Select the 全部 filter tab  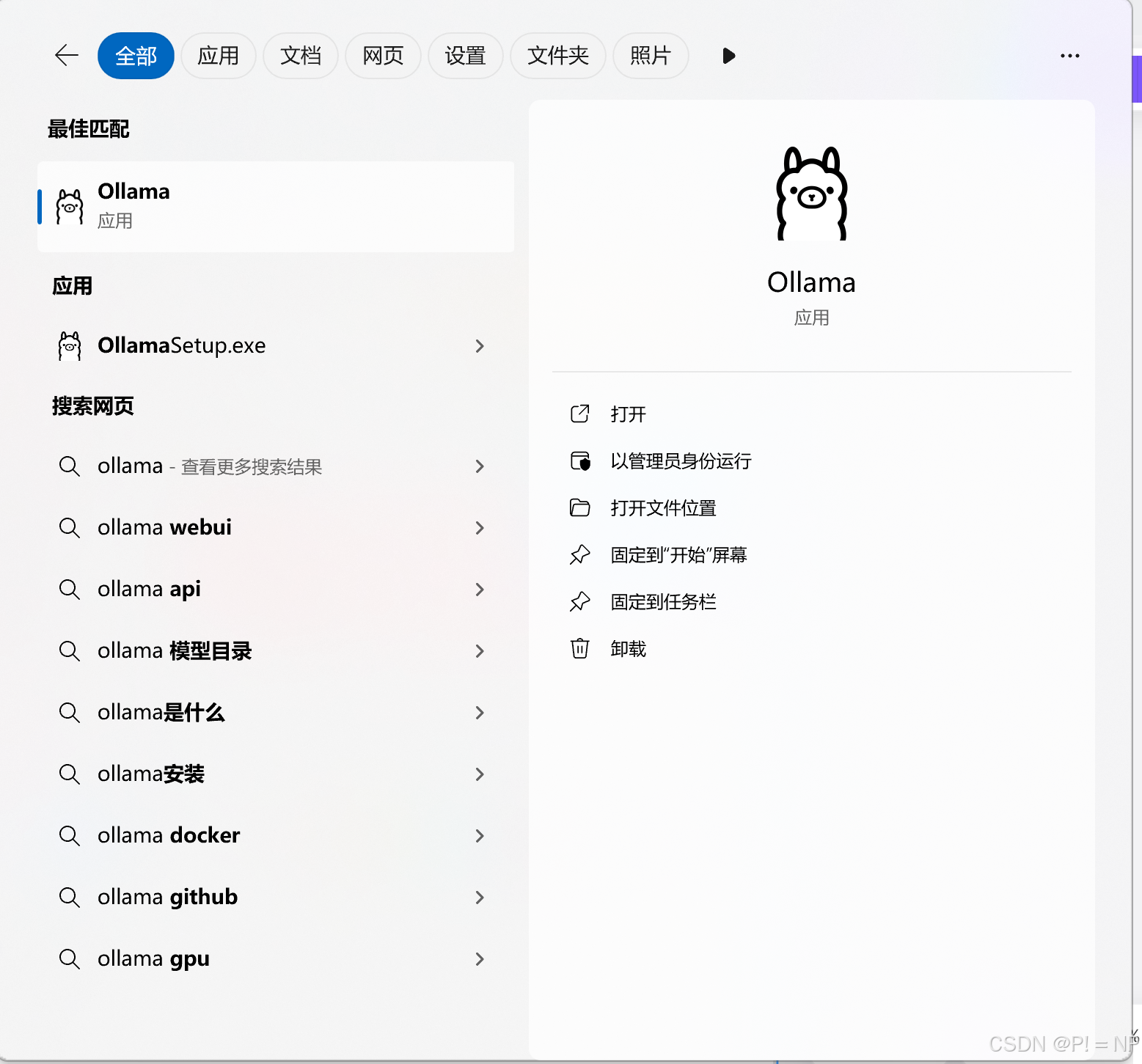point(136,56)
